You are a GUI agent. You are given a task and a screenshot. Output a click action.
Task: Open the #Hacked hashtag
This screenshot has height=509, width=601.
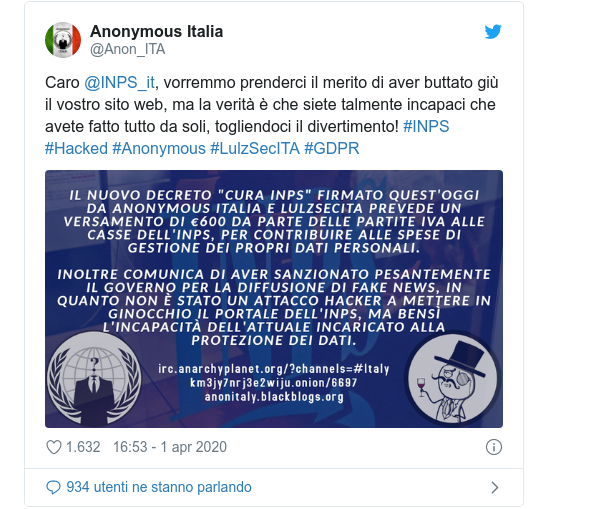(x=76, y=148)
